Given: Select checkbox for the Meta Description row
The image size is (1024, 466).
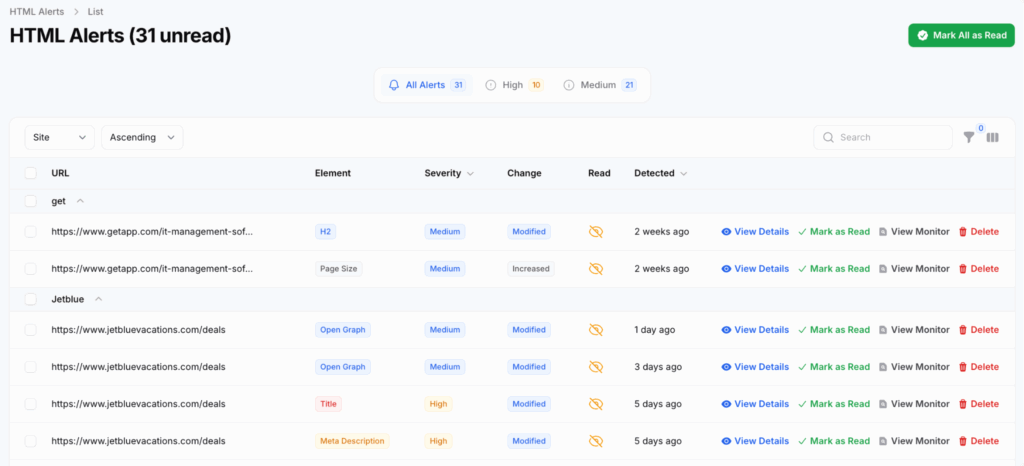Looking at the screenshot, I should pyautogui.click(x=31, y=441).
